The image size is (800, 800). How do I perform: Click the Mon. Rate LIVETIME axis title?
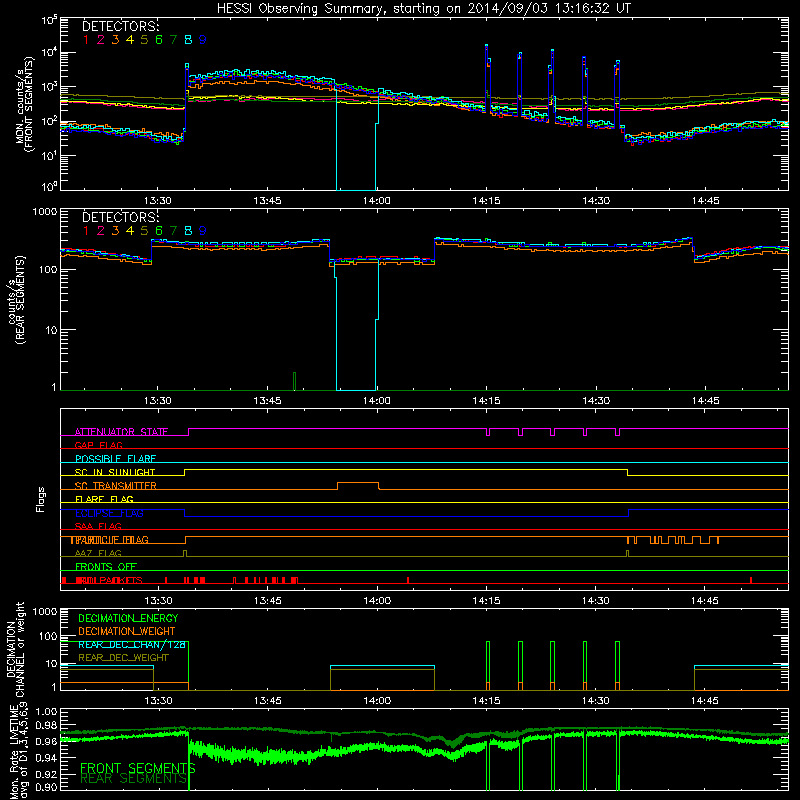pyautogui.click(x=18, y=751)
